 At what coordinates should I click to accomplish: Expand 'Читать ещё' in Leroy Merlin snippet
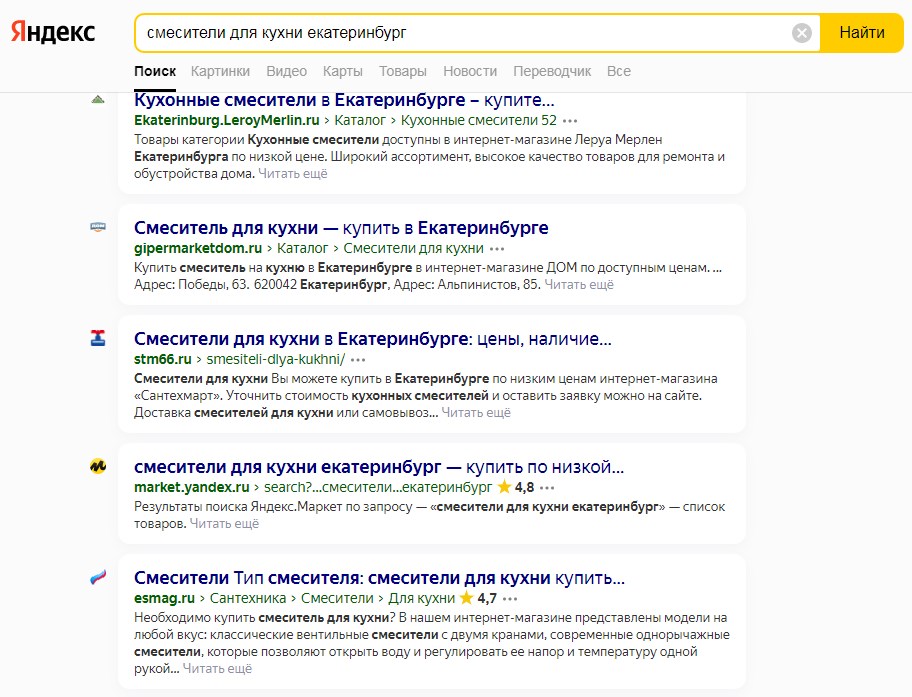[293, 173]
